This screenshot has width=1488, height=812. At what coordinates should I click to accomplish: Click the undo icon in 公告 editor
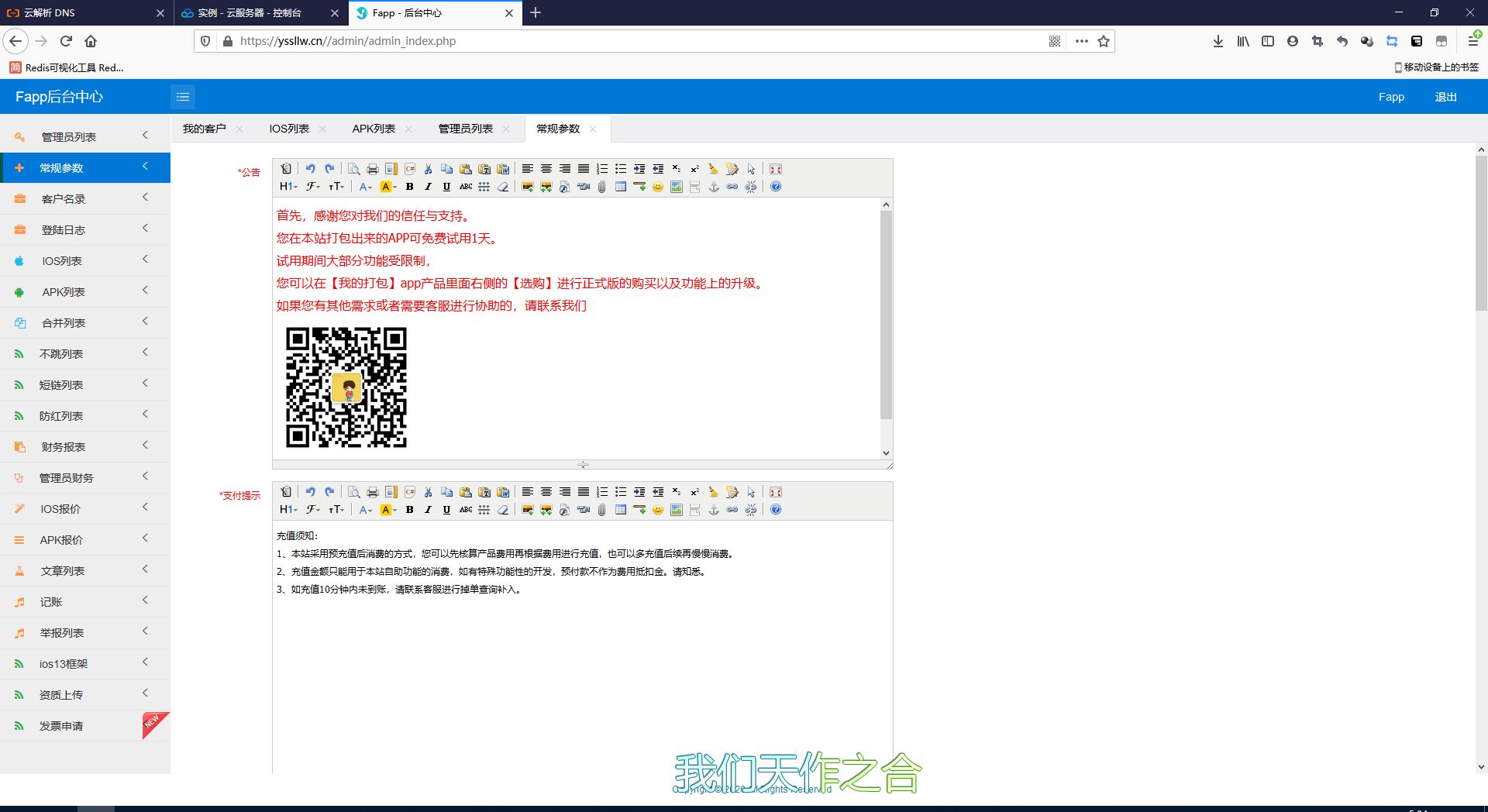pos(311,169)
